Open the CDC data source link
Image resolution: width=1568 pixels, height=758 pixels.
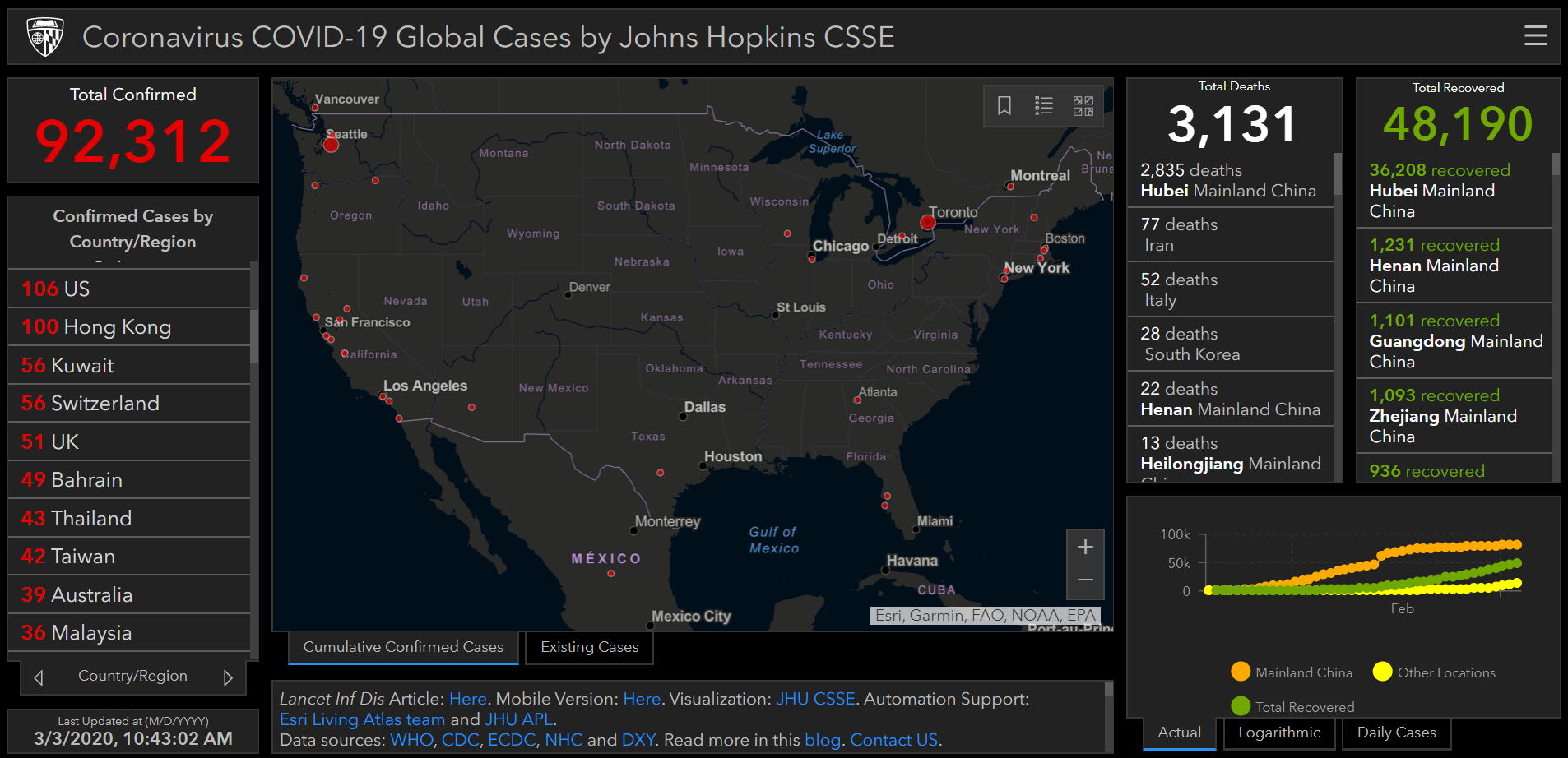click(460, 740)
